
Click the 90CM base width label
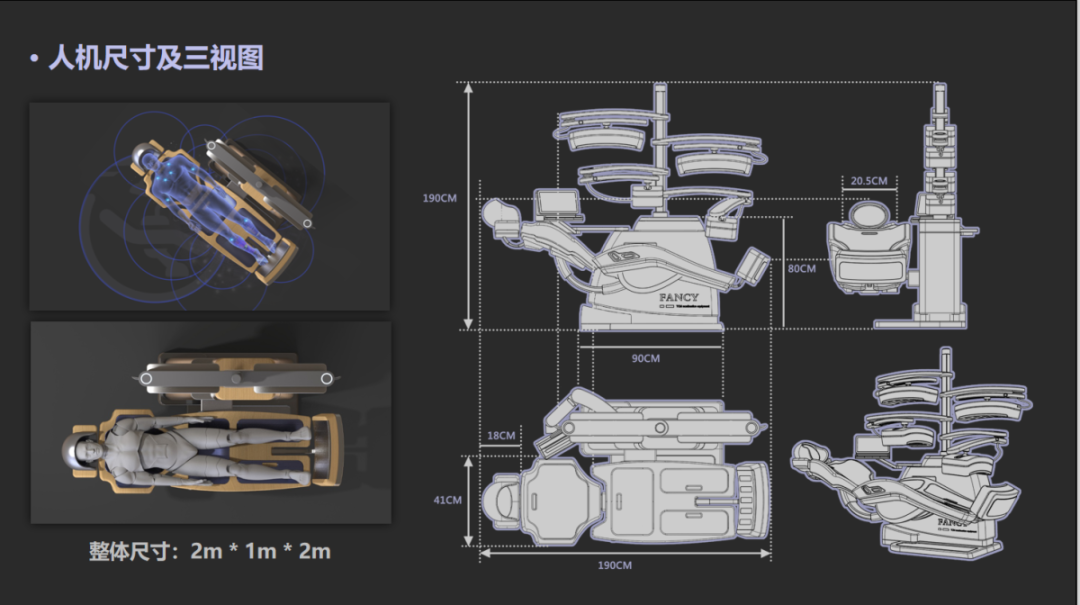click(x=645, y=358)
